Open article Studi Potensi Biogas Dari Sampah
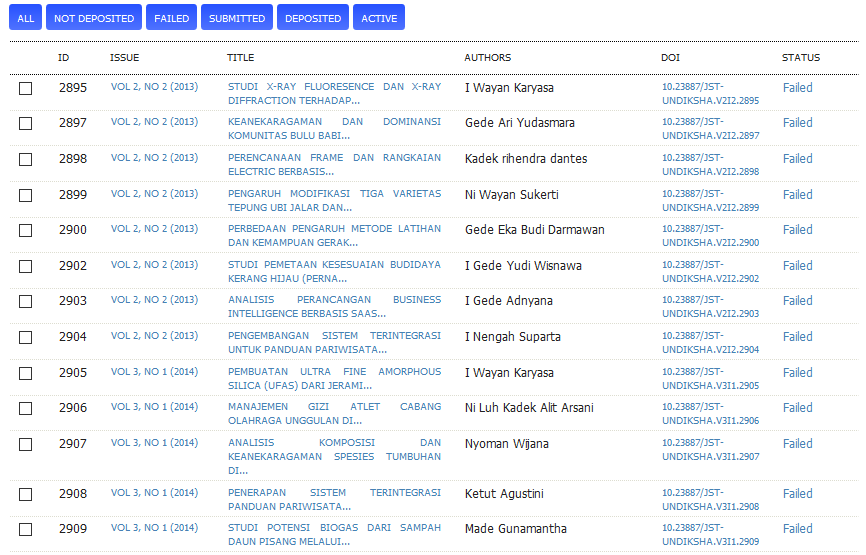This screenshot has width=866, height=555. pyautogui.click(x=334, y=535)
